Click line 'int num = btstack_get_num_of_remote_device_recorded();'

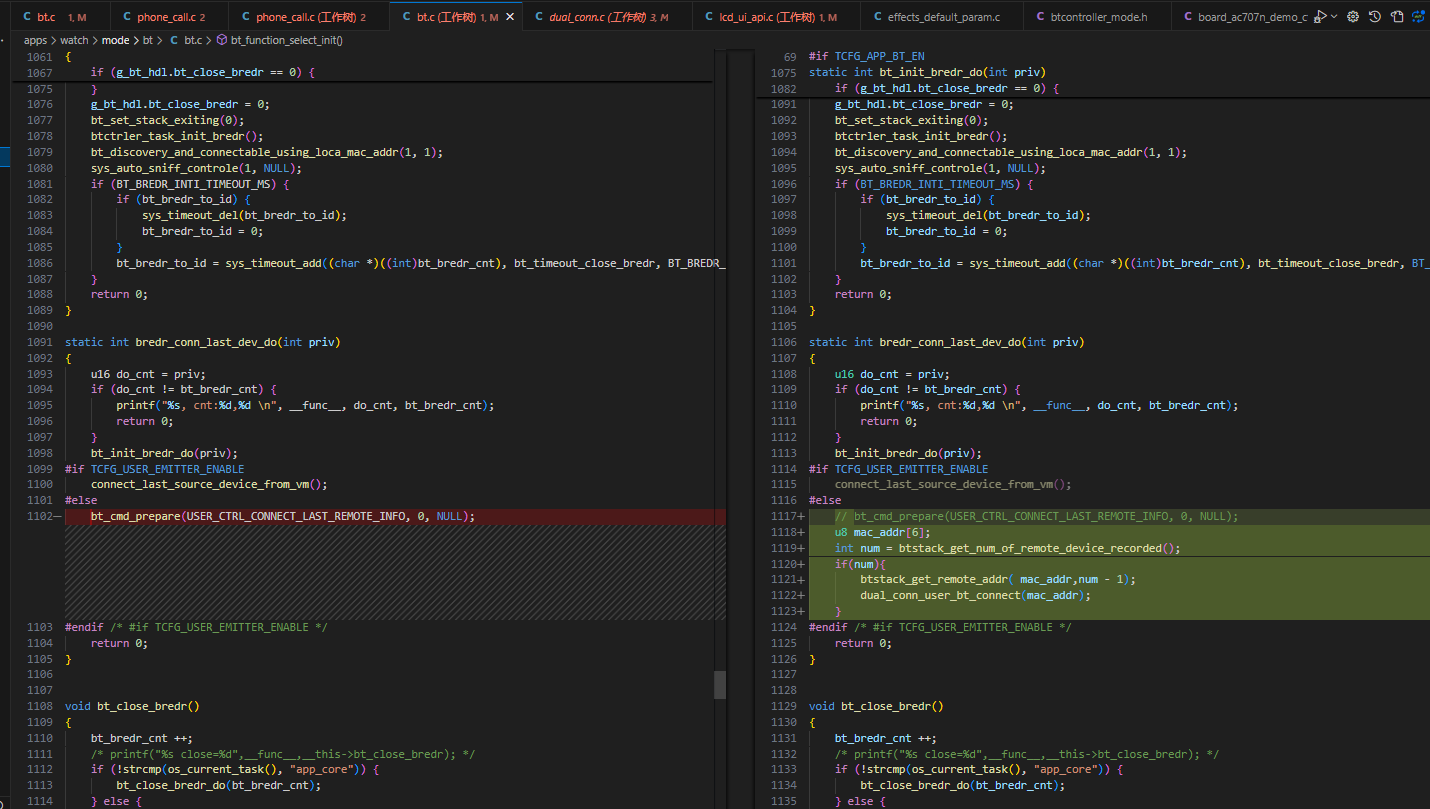point(1008,548)
